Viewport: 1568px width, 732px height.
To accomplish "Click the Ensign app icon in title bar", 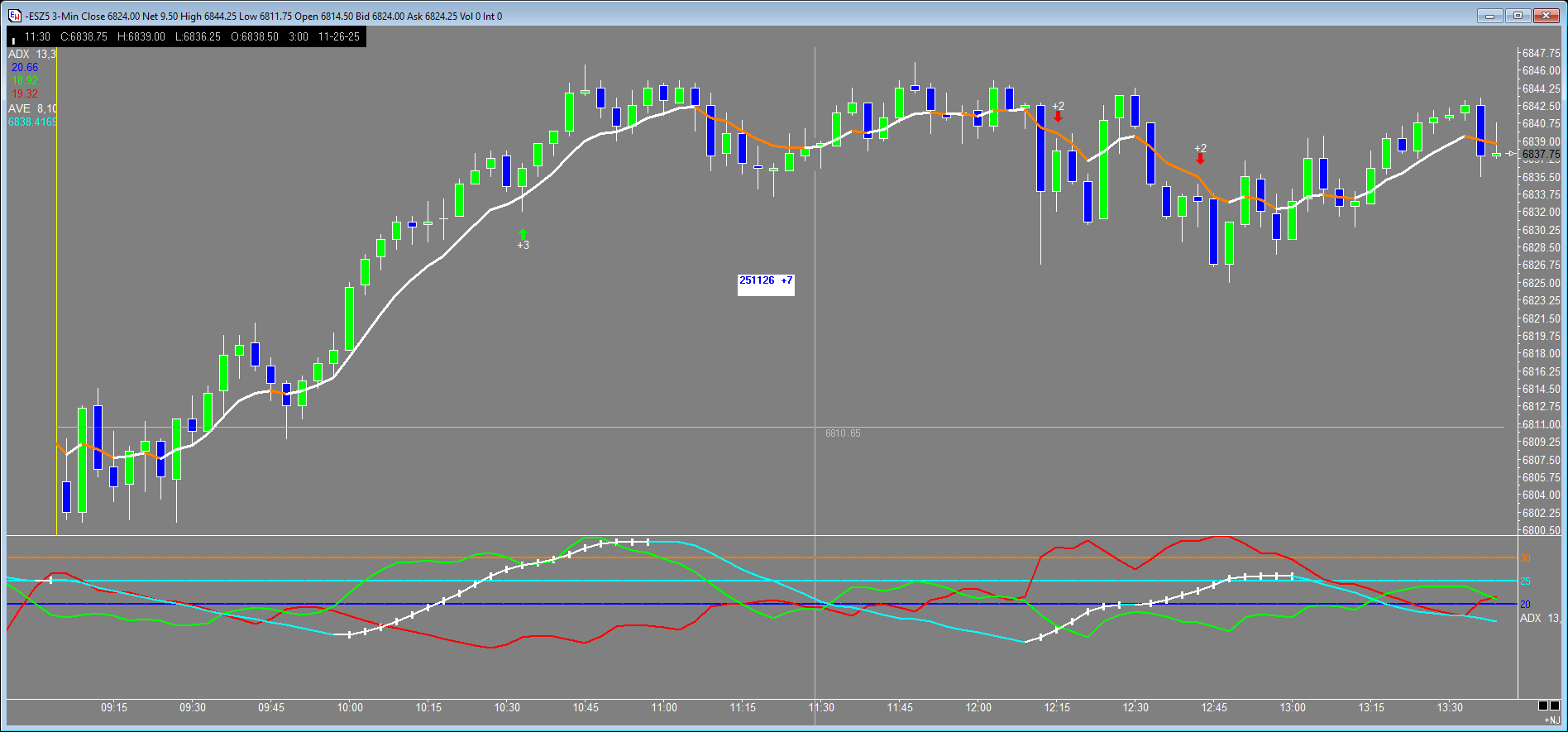I will pos(15,16).
